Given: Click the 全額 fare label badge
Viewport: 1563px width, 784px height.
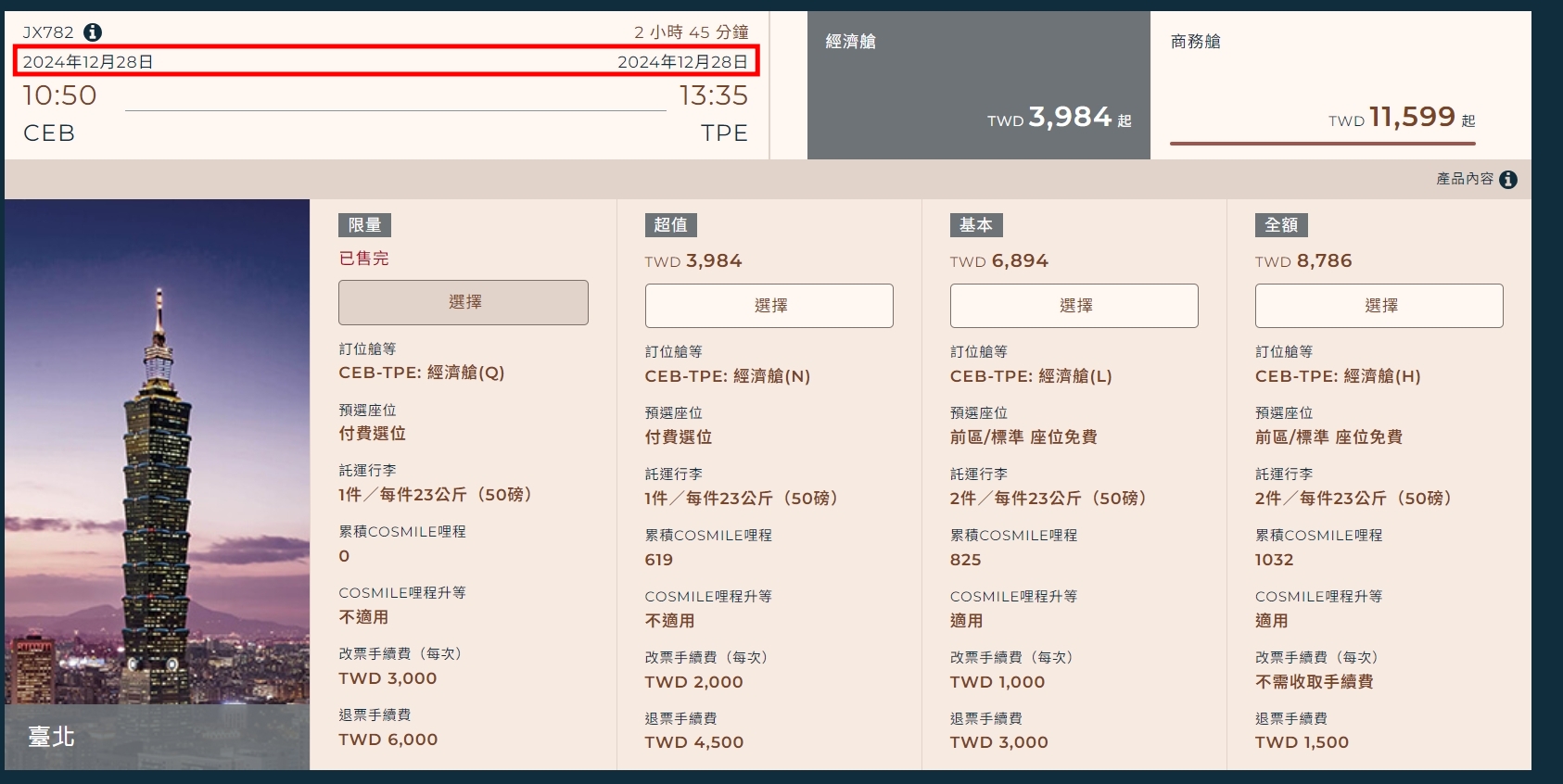Looking at the screenshot, I should [x=1281, y=225].
